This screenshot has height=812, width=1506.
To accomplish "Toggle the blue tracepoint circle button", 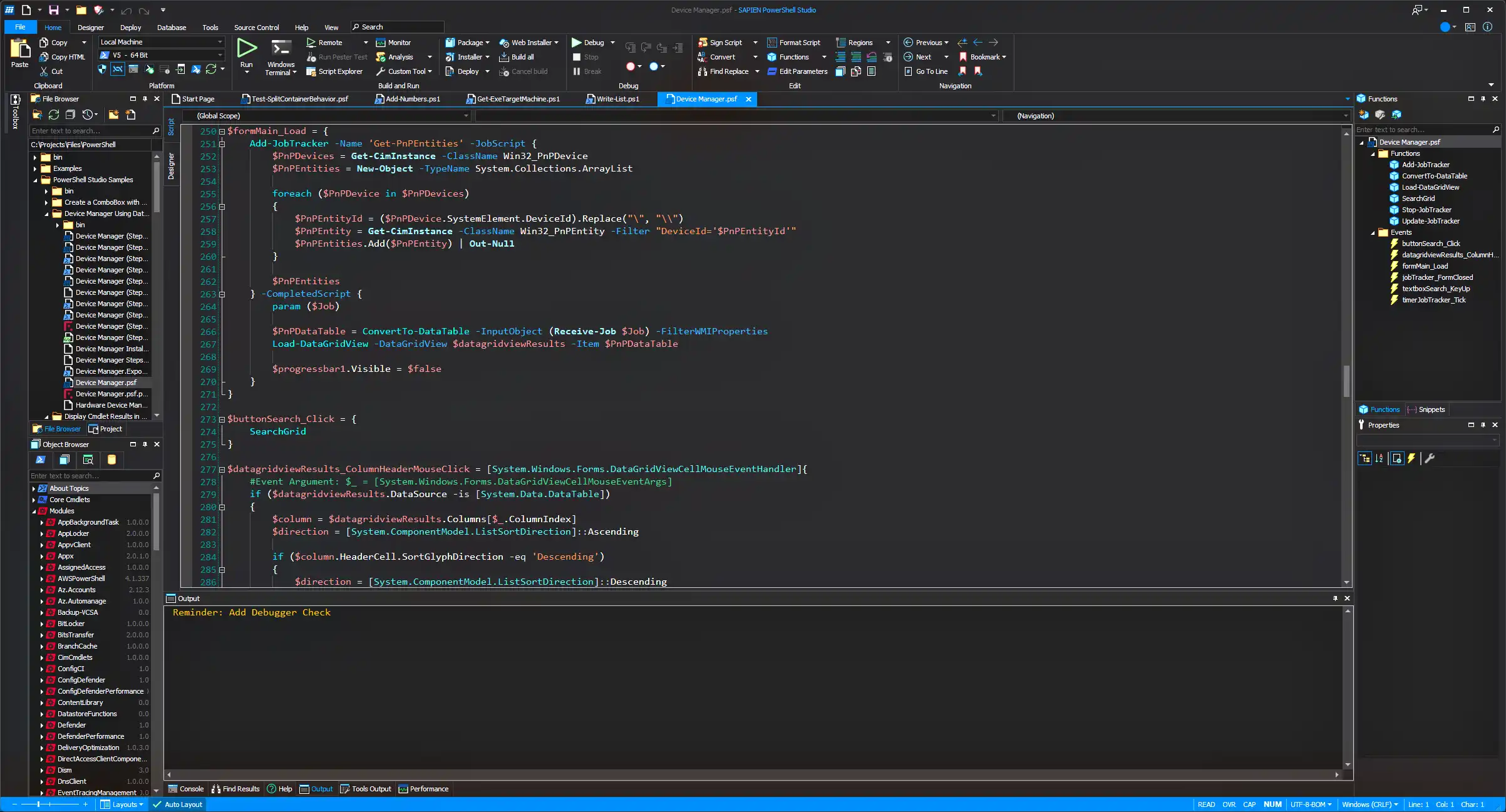I will point(654,66).
